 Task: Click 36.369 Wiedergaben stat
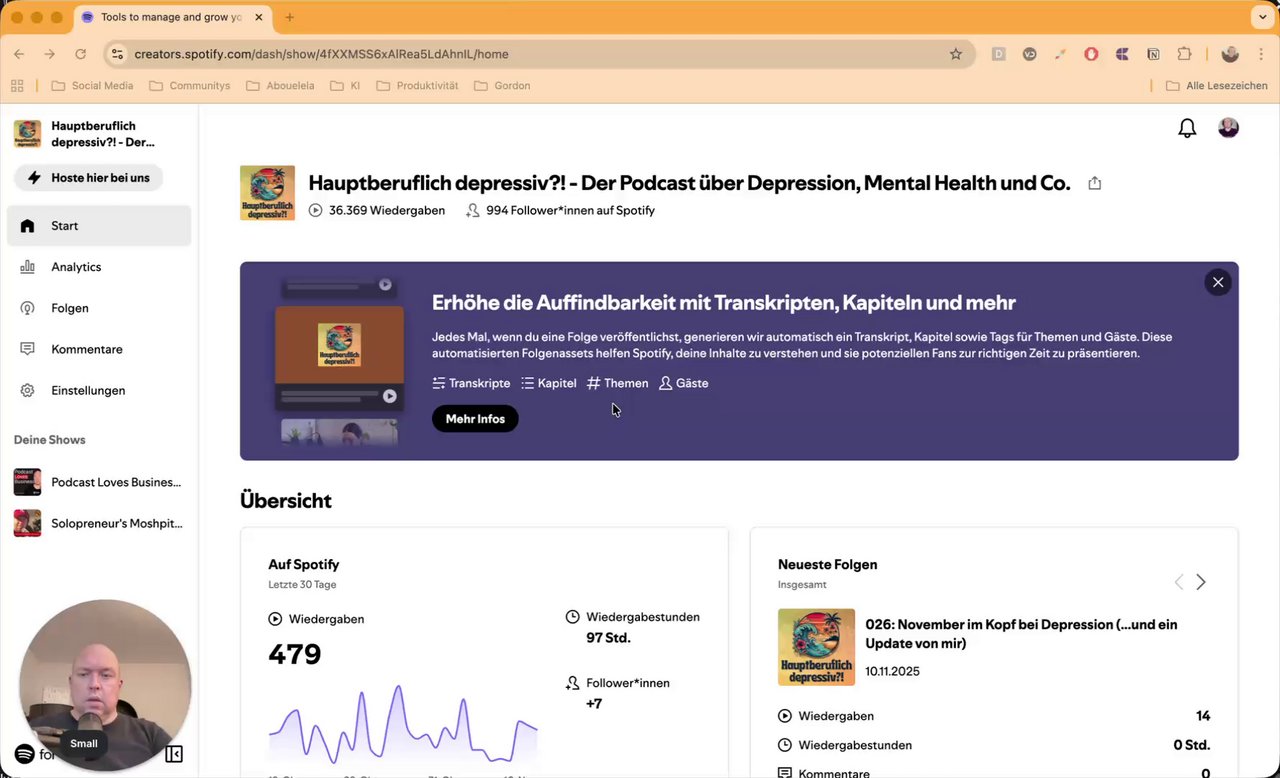point(377,210)
